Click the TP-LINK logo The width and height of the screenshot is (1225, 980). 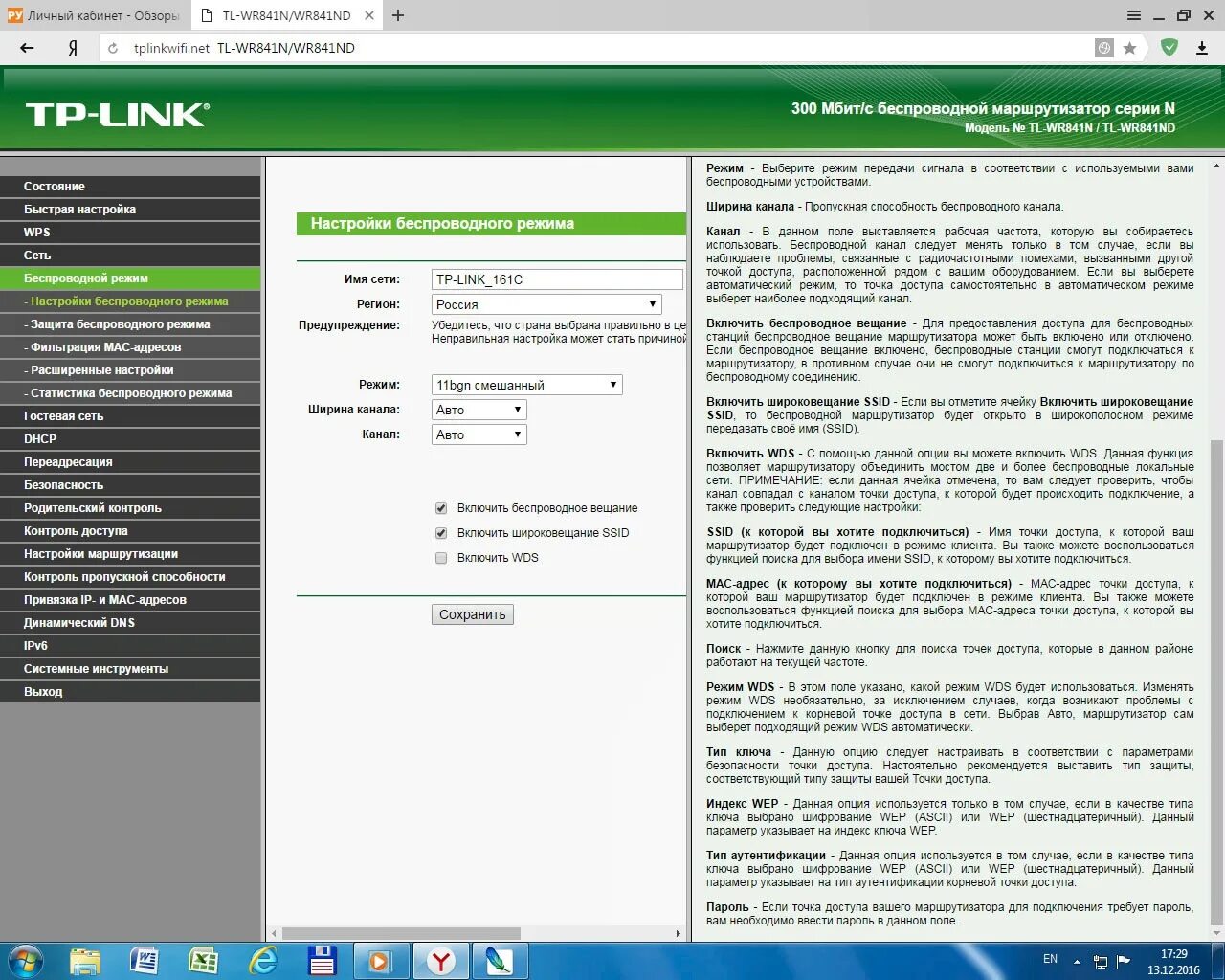(117, 115)
